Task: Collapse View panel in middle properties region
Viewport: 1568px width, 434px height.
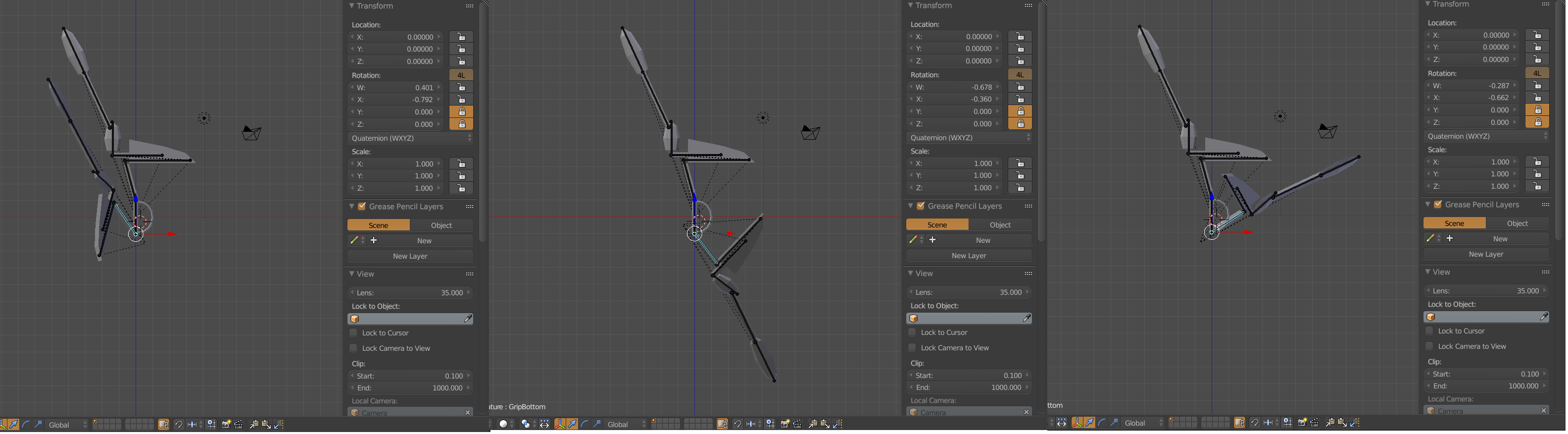Action: pos(911,273)
